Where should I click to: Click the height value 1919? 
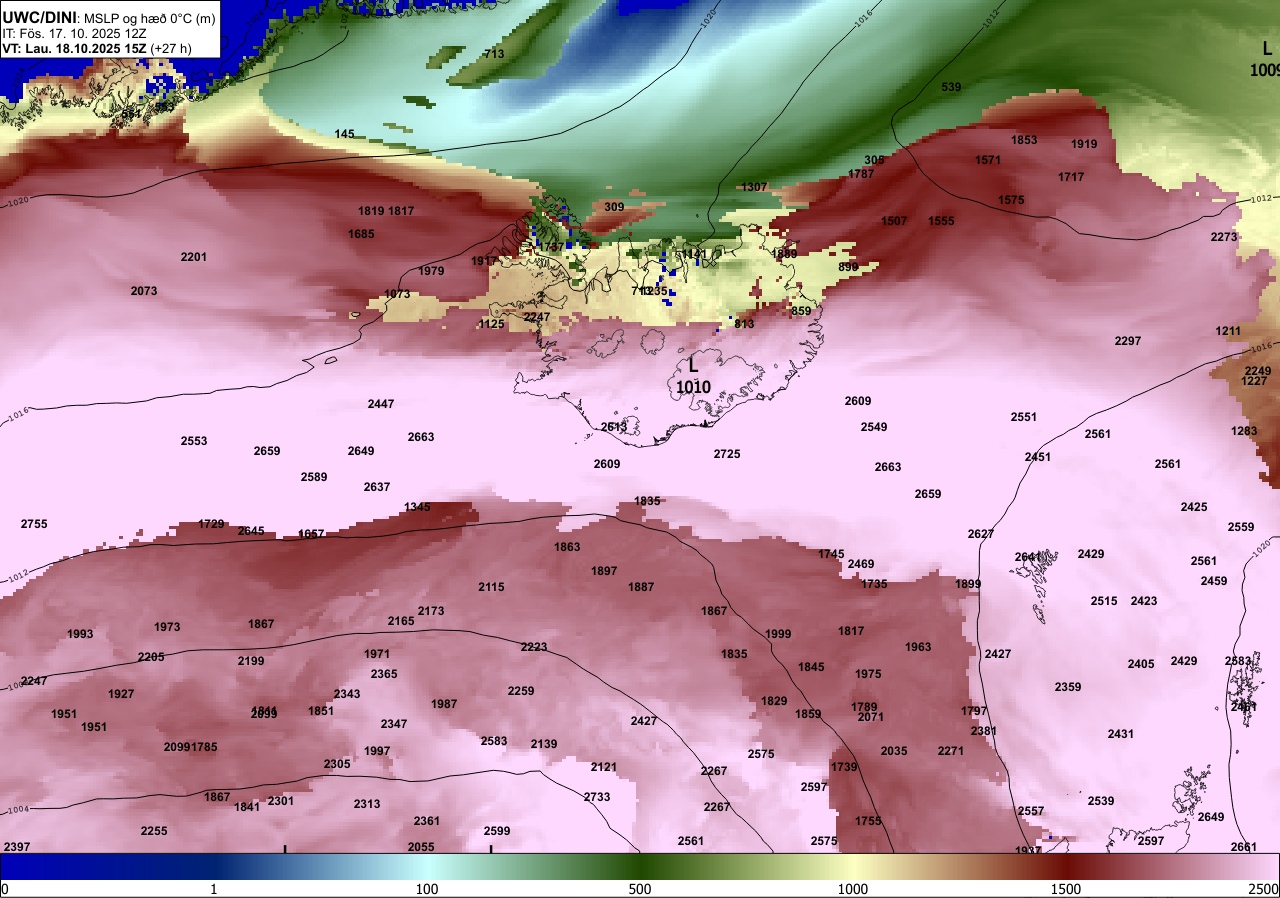1084,144
